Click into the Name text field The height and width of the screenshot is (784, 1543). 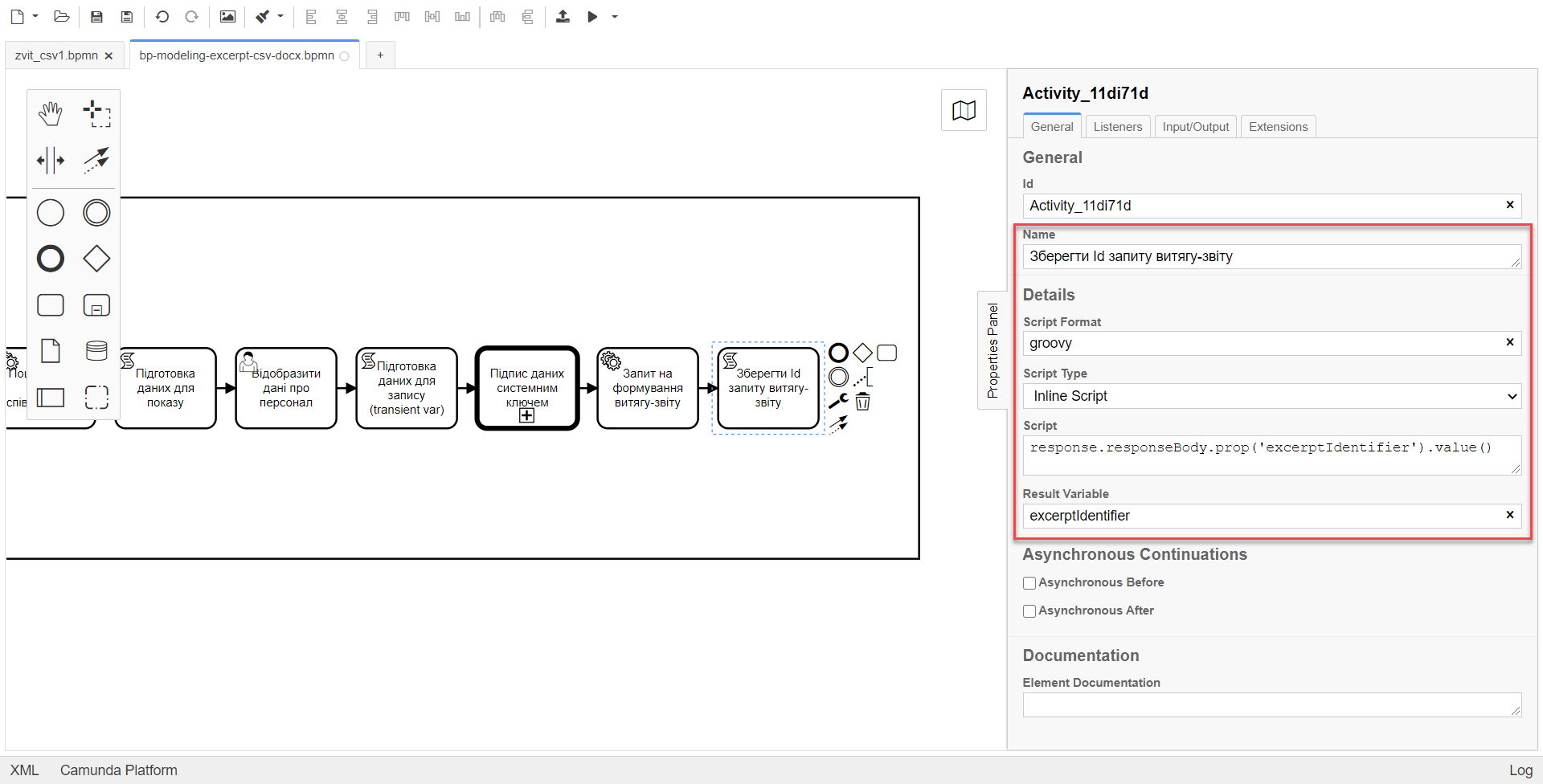(1272, 256)
